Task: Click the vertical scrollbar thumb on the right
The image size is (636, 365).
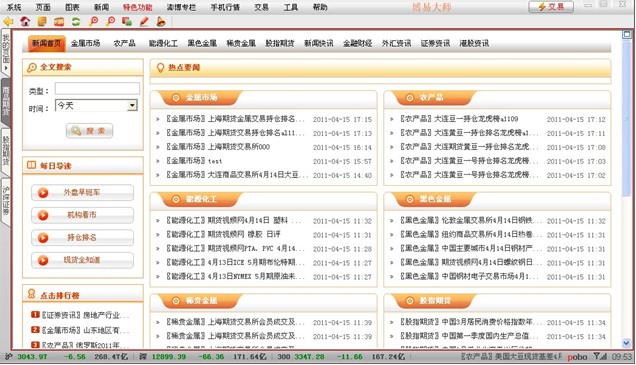Action: 627,117
